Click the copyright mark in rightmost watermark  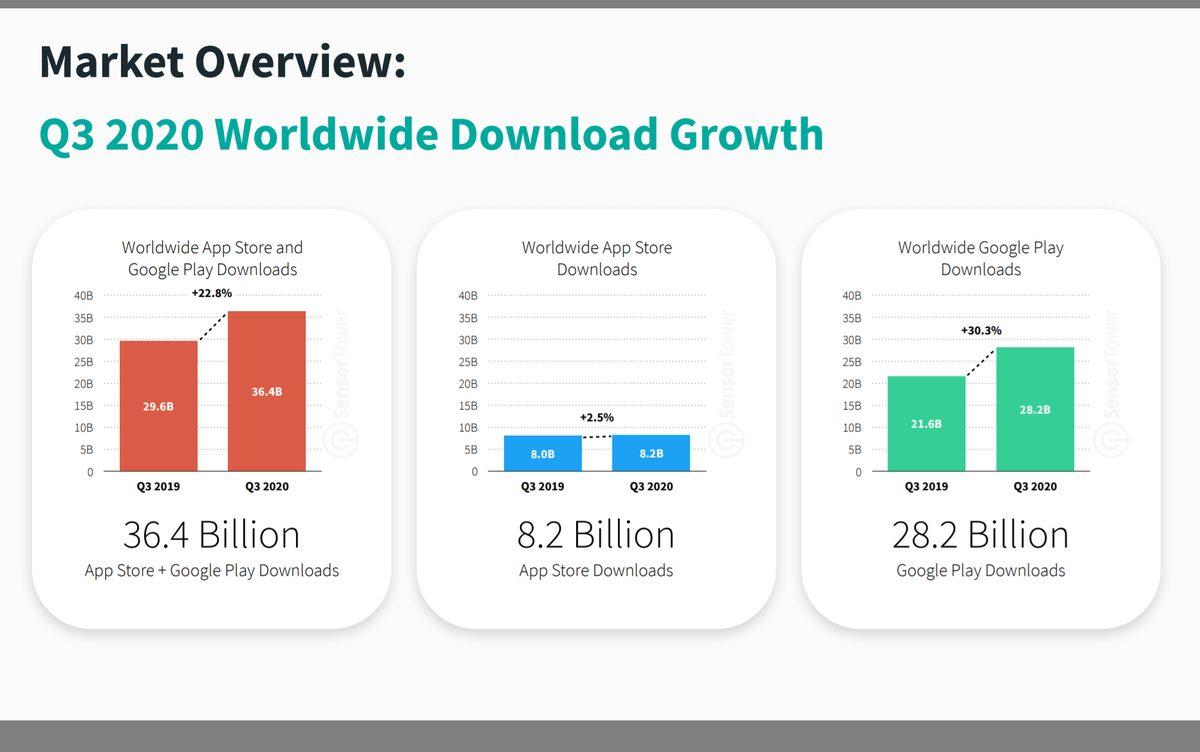(1113, 440)
